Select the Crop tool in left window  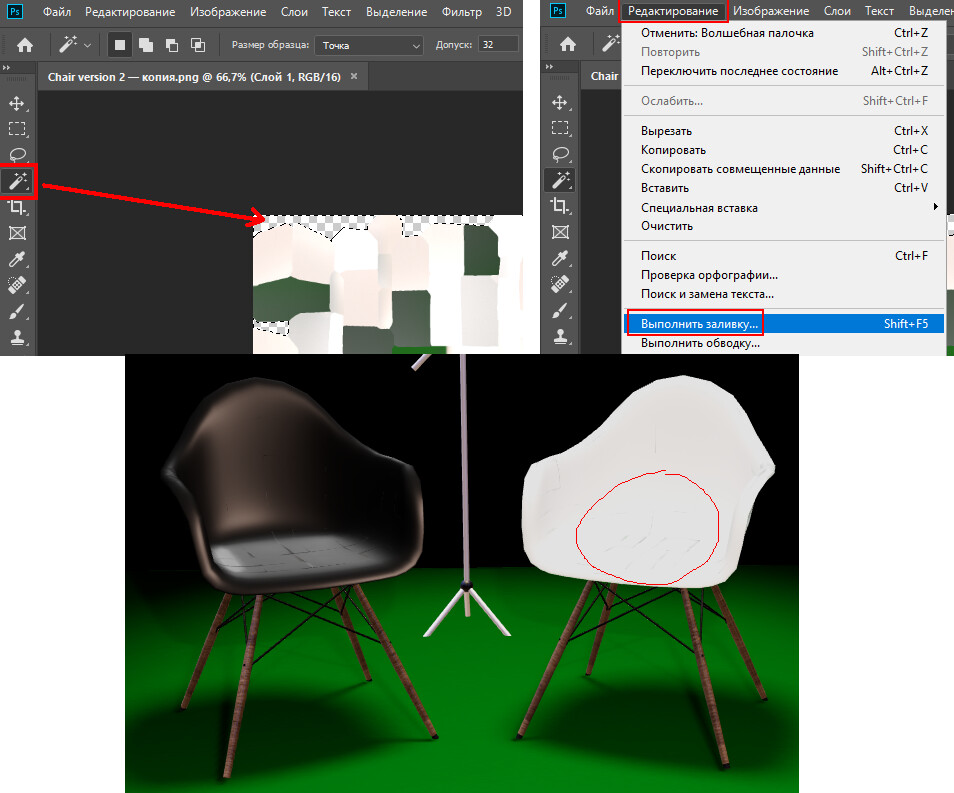(16, 207)
